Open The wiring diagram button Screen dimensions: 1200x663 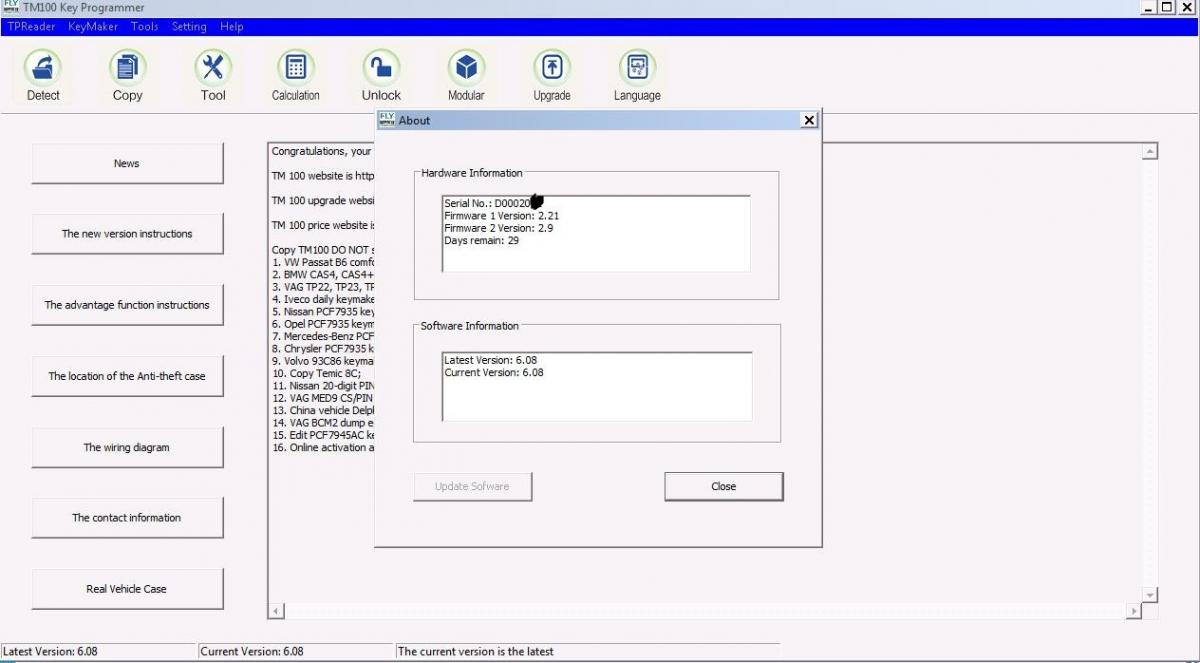tap(127, 447)
